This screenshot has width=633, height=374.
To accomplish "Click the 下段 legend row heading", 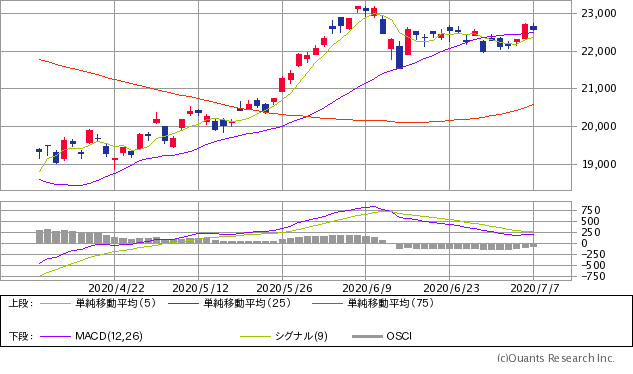I will (x=20, y=336).
